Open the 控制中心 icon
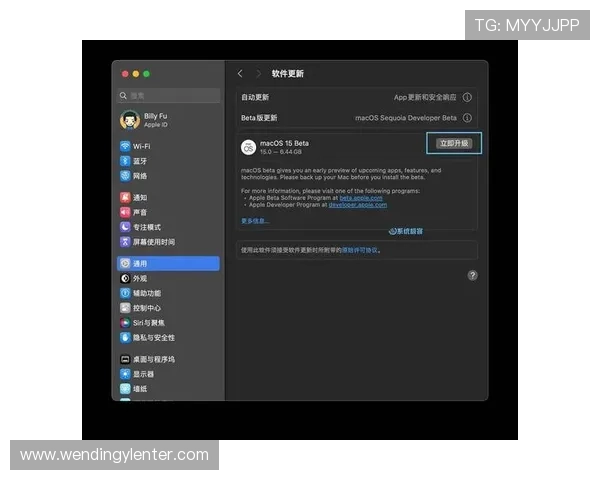This screenshot has height=480, width=600. point(125,308)
